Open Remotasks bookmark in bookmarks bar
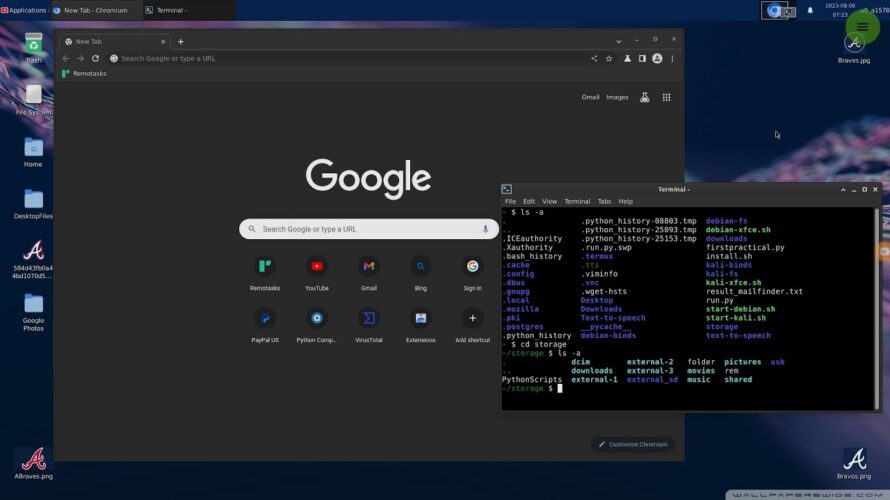Image resolution: width=890 pixels, height=500 pixels. (84, 74)
